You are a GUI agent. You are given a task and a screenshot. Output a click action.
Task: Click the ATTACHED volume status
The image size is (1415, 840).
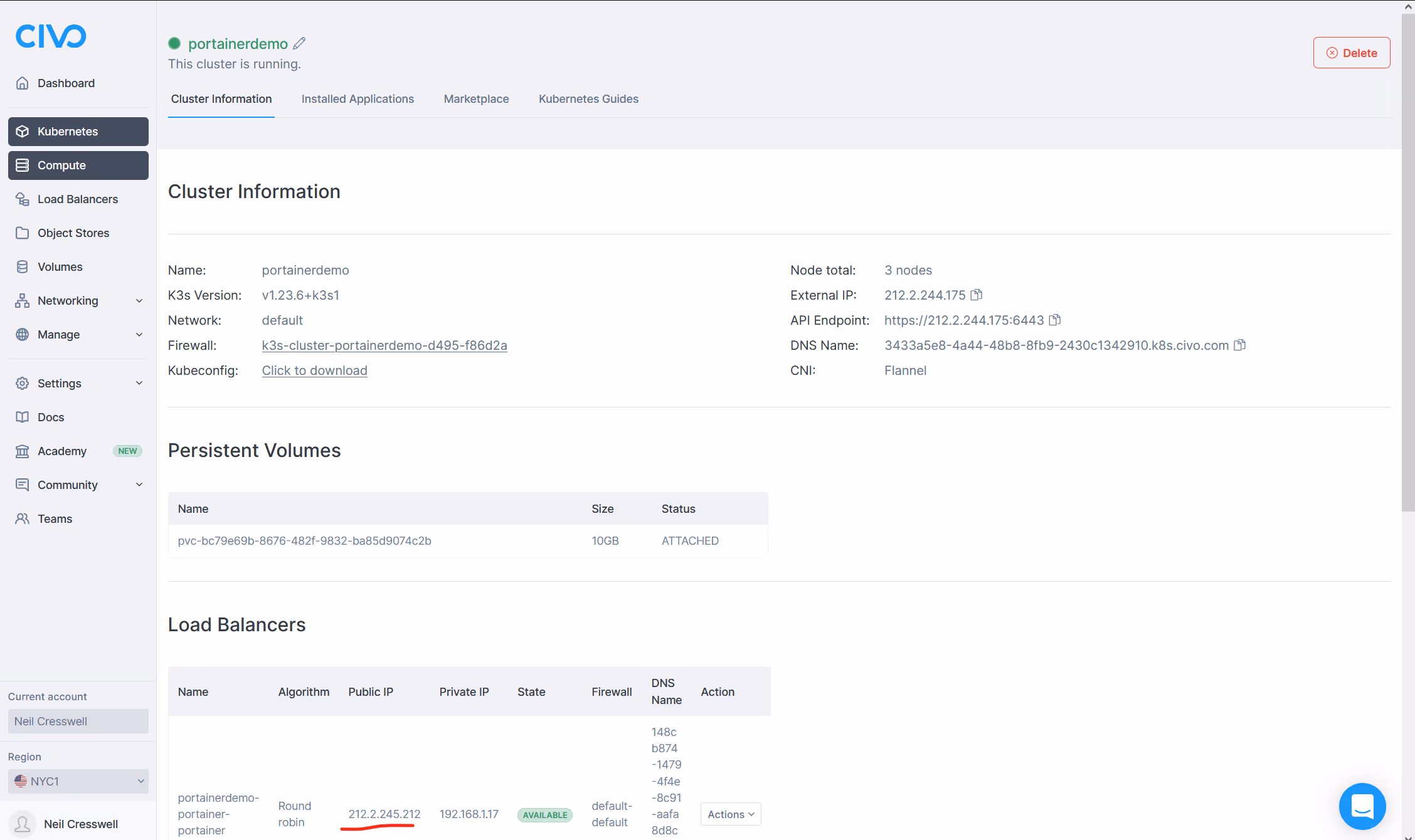[x=690, y=540]
